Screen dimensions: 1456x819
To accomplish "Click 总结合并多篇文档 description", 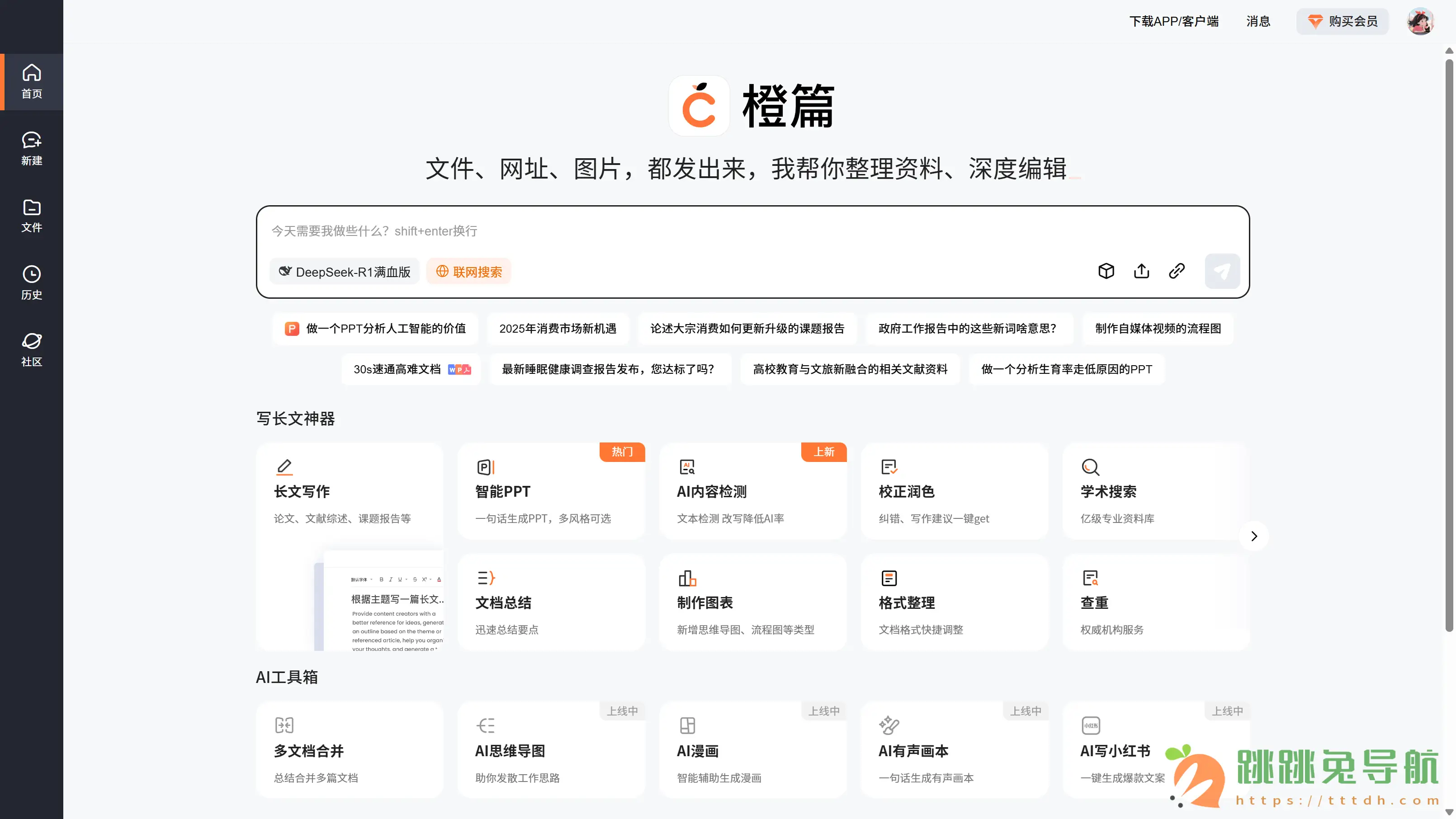I will (316, 778).
